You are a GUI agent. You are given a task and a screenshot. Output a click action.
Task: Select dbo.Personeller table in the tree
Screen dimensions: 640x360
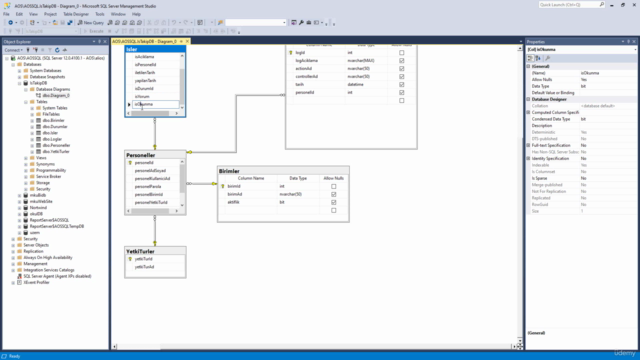[56, 145]
